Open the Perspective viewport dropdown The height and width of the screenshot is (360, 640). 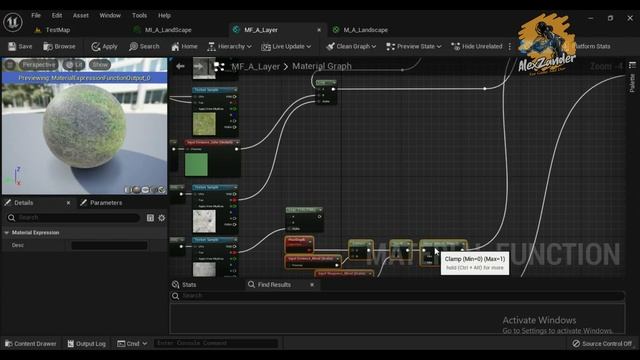tap(39, 64)
